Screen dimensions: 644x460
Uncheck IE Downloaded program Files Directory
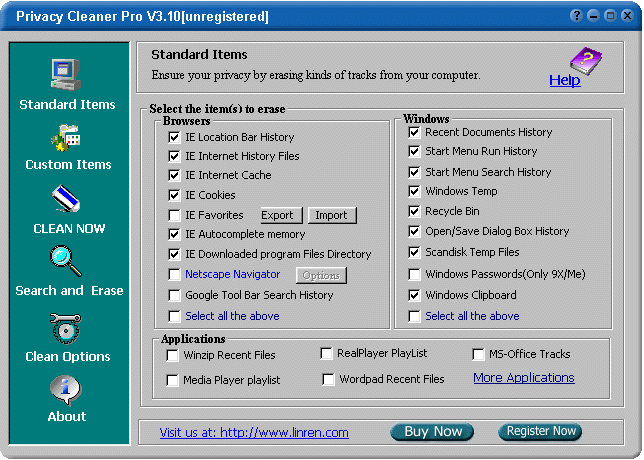174,254
